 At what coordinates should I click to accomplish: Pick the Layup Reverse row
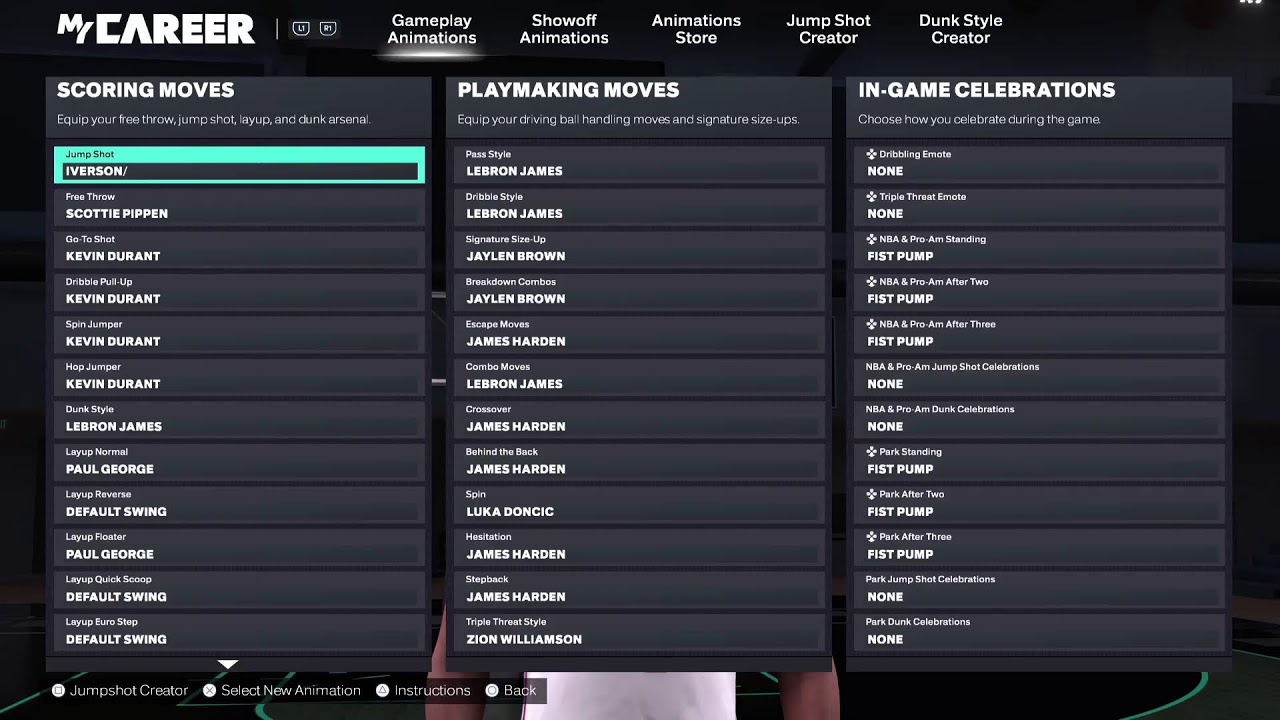click(x=239, y=504)
